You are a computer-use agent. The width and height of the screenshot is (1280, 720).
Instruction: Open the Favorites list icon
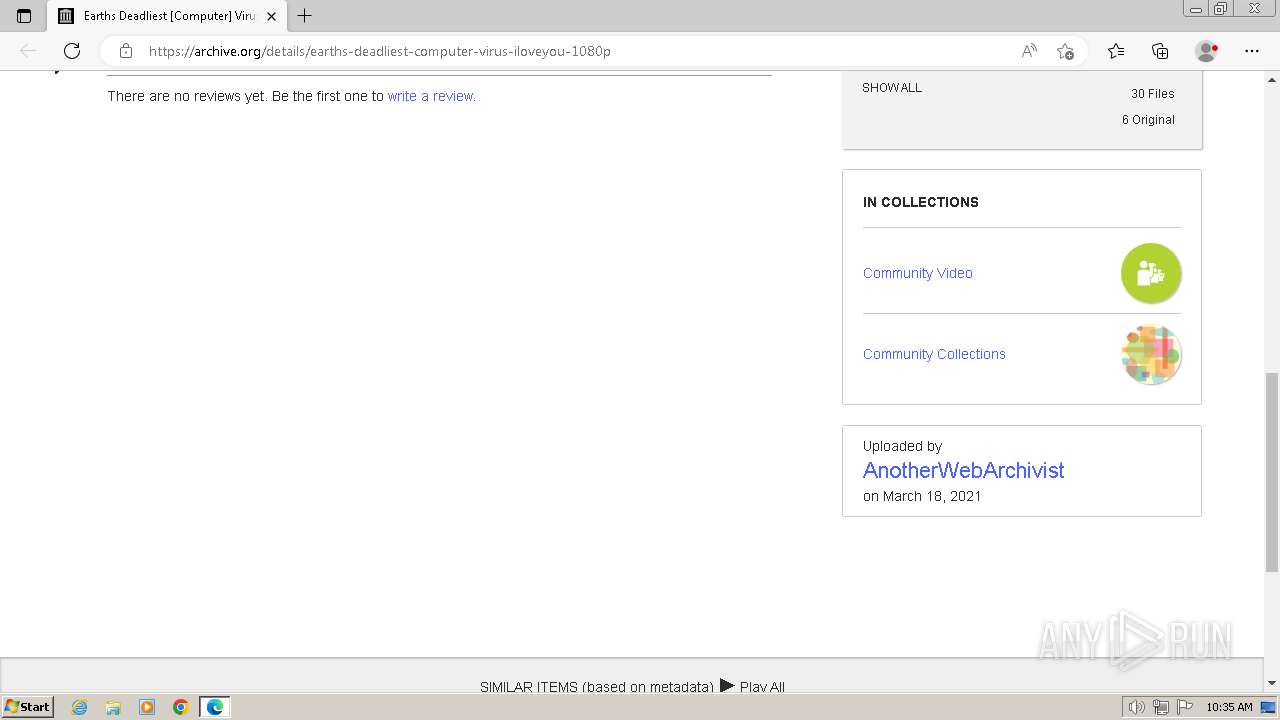click(x=1116, y=51)
